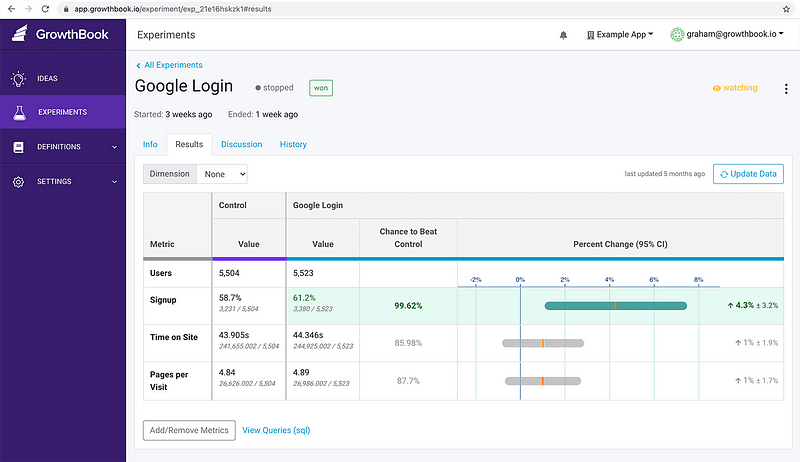Click Add/Remove Metrics button
800x462 pixels.
[189, 430]
